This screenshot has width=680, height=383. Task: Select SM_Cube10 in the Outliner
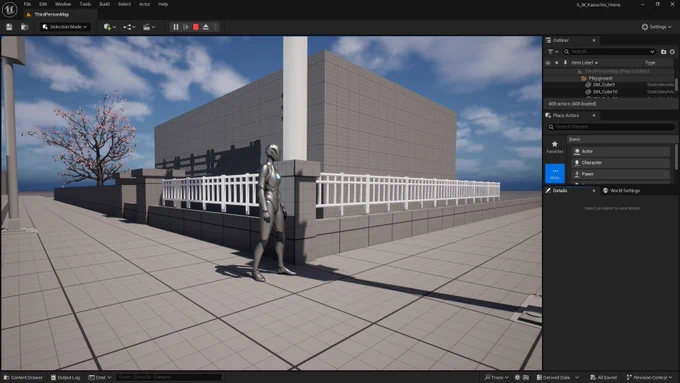point(605,92)
